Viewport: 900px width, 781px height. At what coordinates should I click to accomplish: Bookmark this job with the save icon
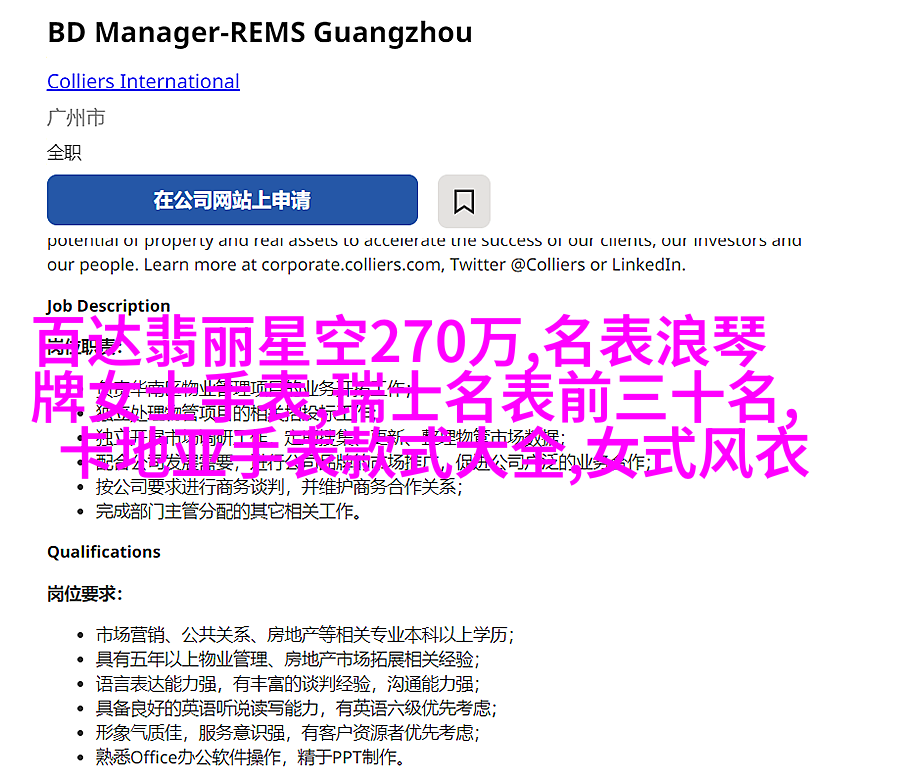[464, 201]
